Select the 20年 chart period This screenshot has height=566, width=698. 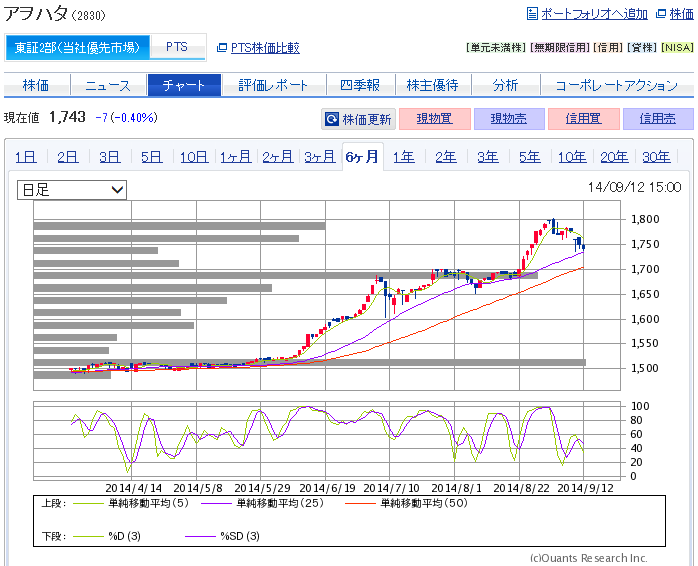[614, 157]
